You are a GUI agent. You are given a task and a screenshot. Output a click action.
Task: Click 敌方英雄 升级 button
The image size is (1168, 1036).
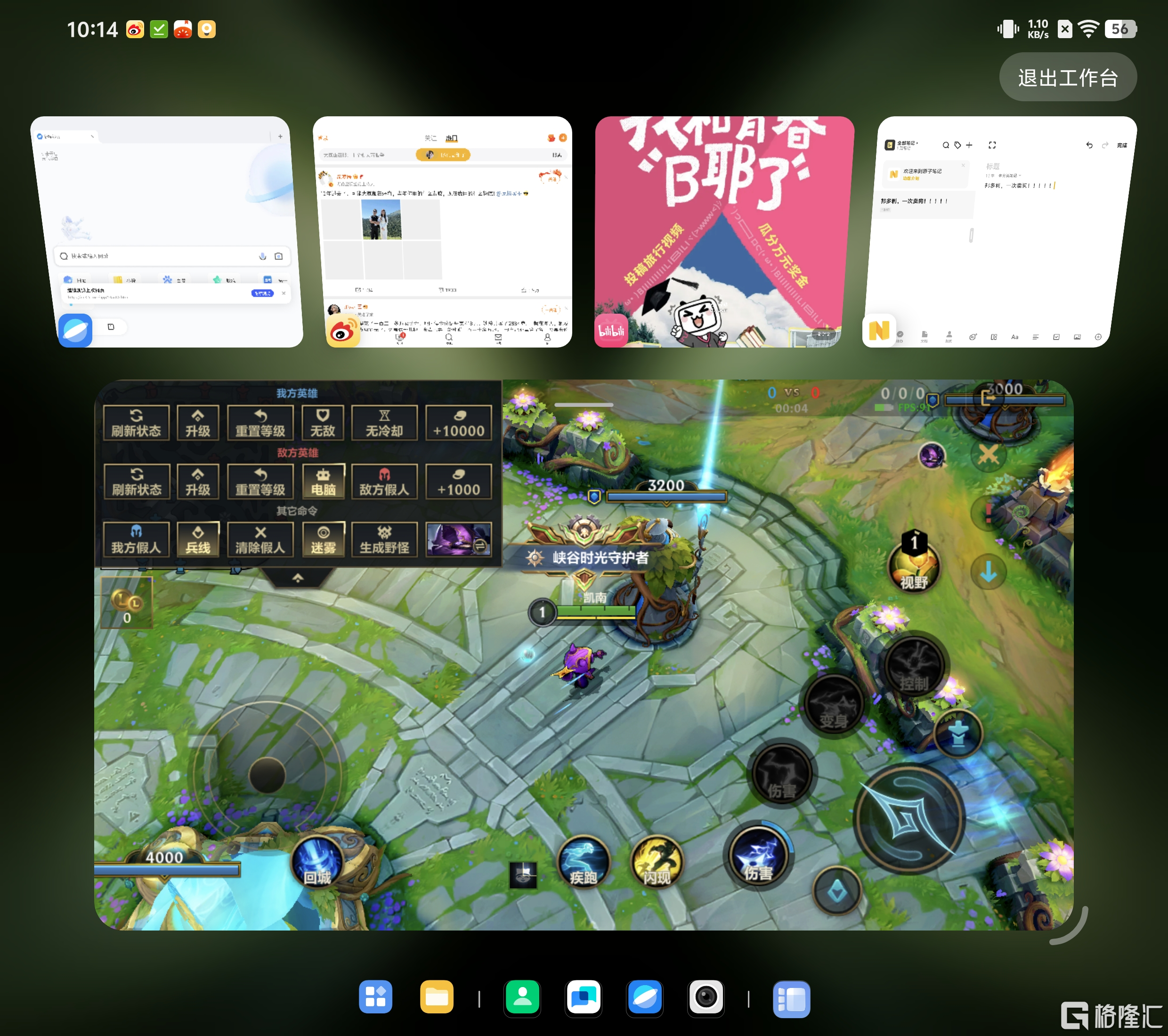pos(198,482)
